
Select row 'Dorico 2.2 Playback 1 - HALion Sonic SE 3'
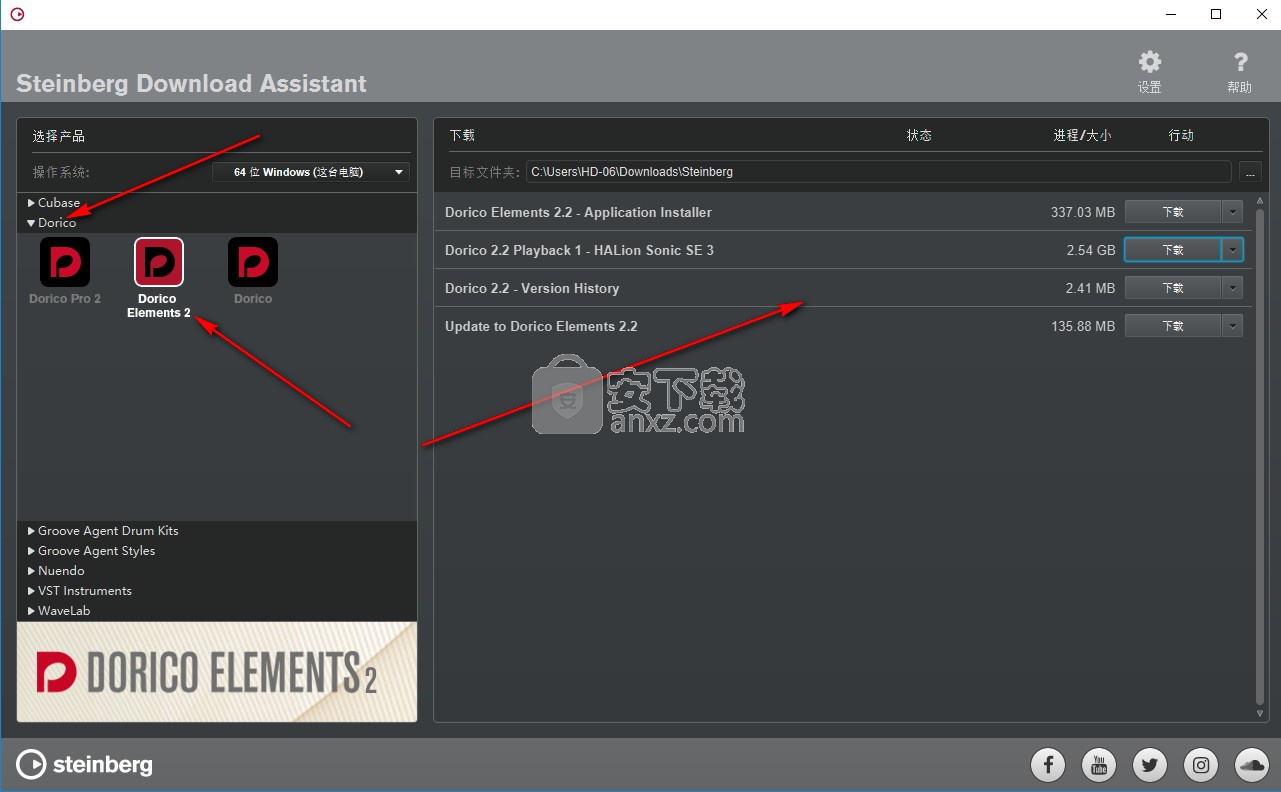[844, 250]
